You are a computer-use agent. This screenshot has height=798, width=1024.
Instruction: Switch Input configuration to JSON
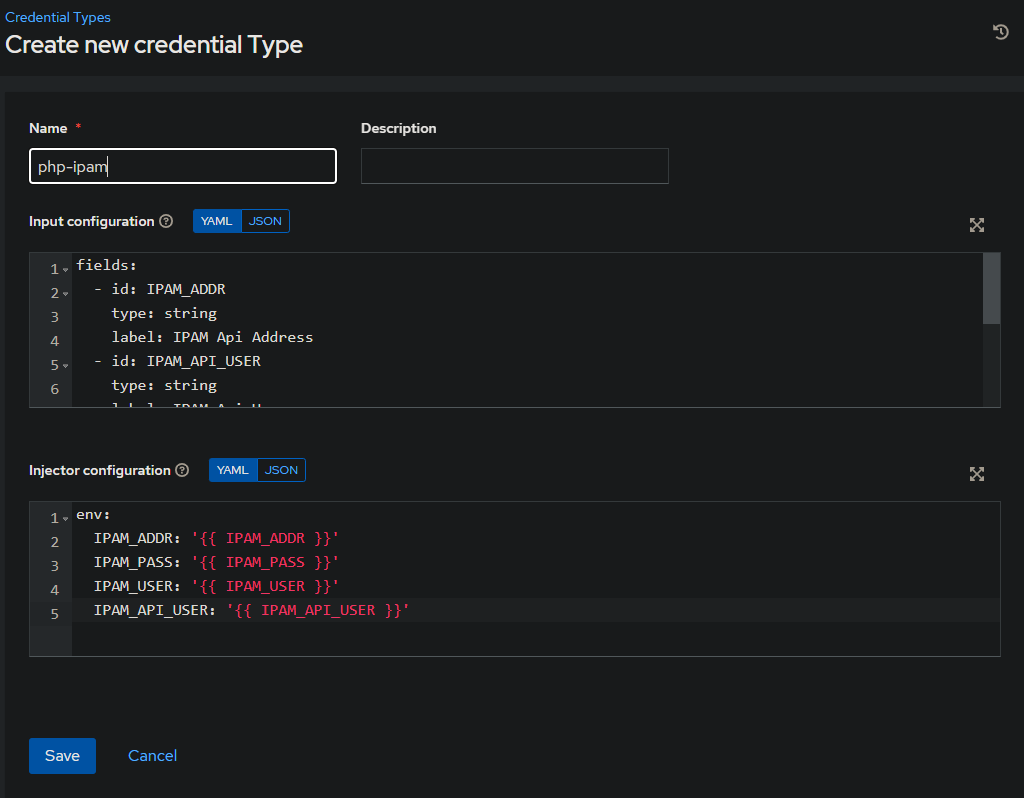coord(265,221)
